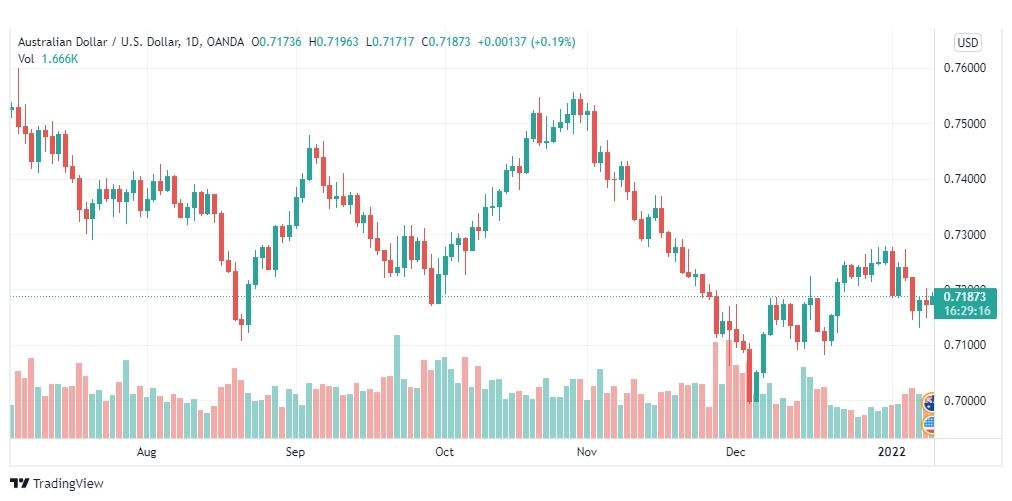1012x501 pixels.
Task: Click the Aug label on time axis
Action: click(x=147, y=452)
